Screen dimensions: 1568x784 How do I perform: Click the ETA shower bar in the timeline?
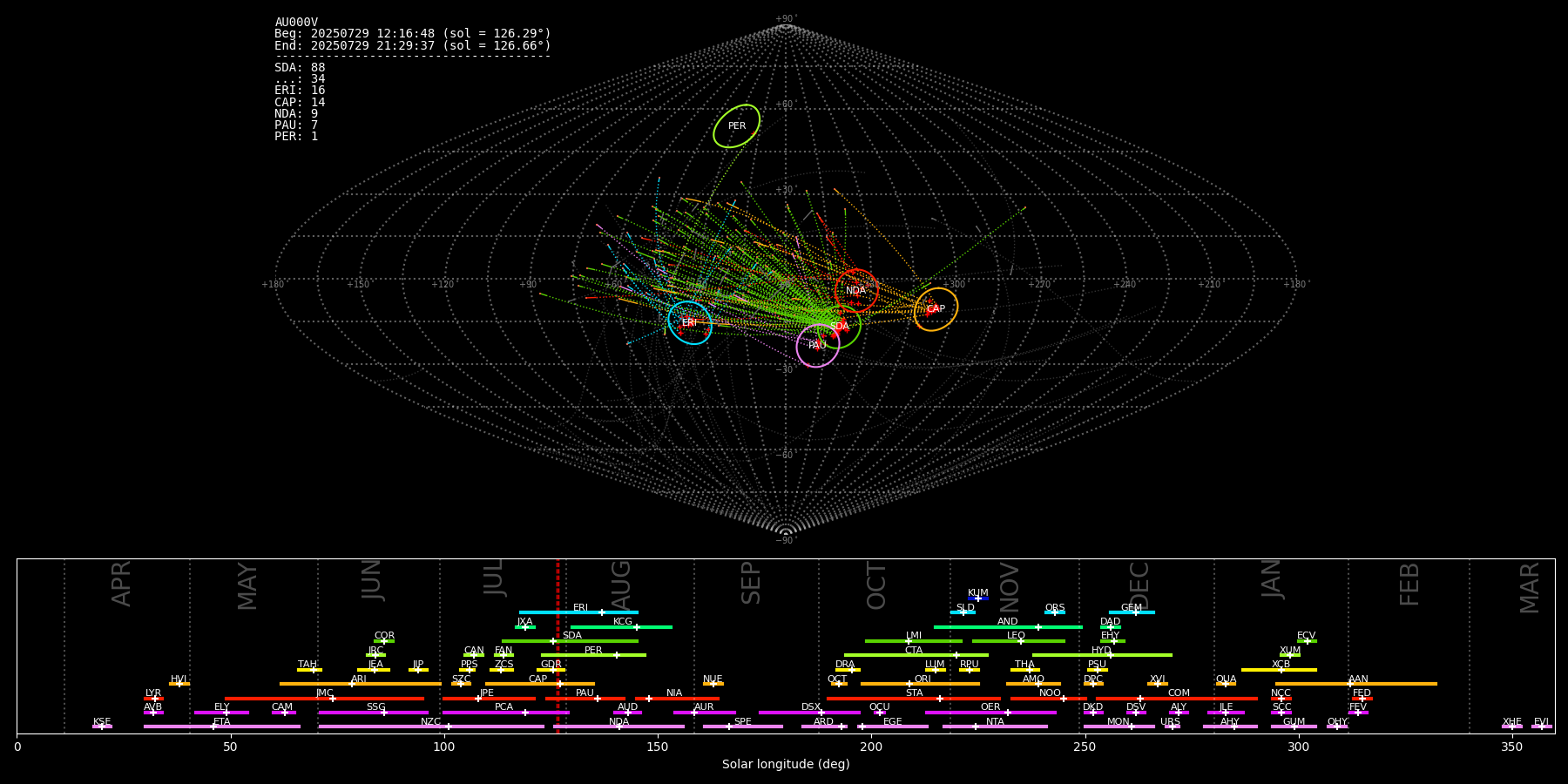pyautogui.click(x=222, y=727)
